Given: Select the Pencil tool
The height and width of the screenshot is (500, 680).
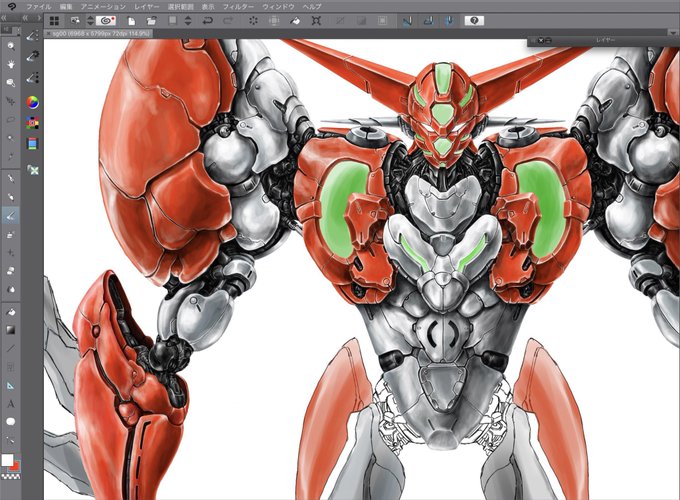Looking at the screenshot, I should (x=10, y=197).
